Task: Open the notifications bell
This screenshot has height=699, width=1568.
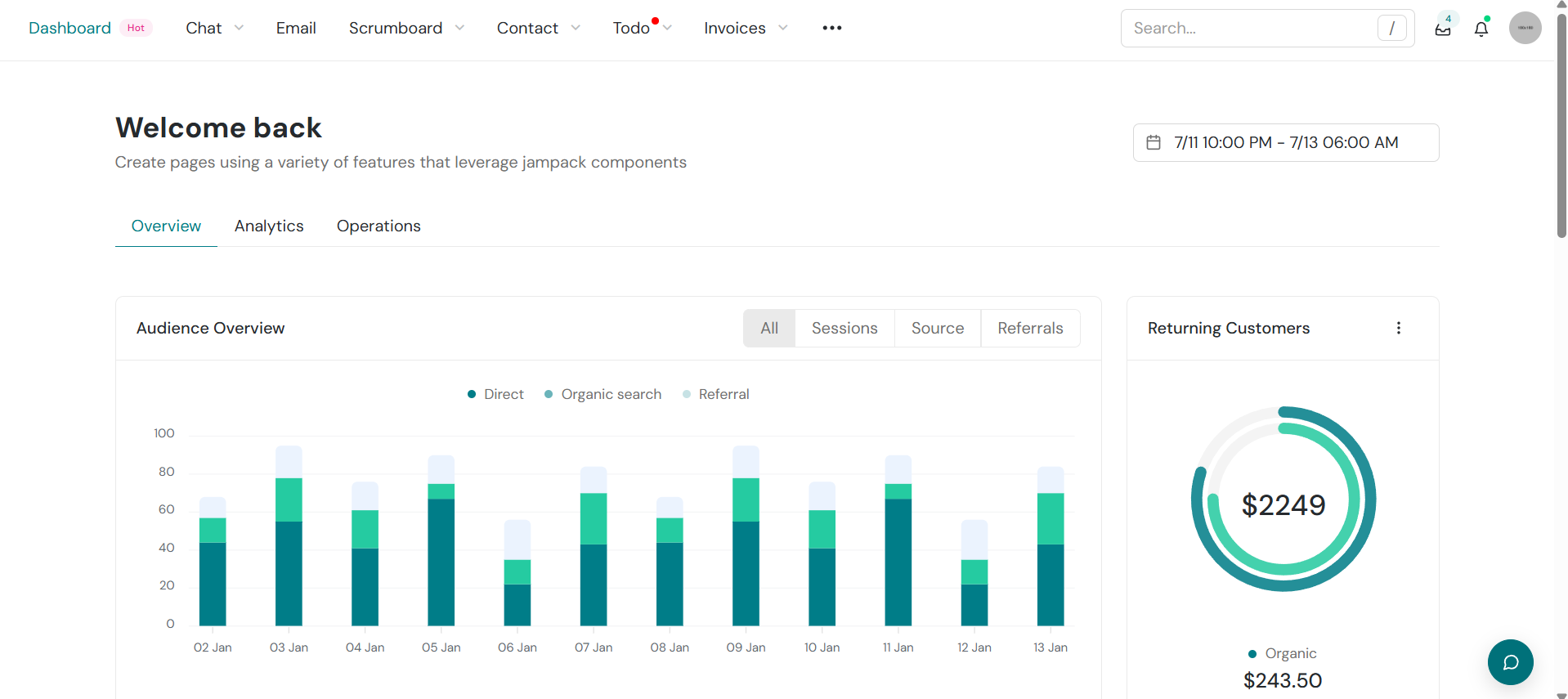Action: pos(1481,29)
